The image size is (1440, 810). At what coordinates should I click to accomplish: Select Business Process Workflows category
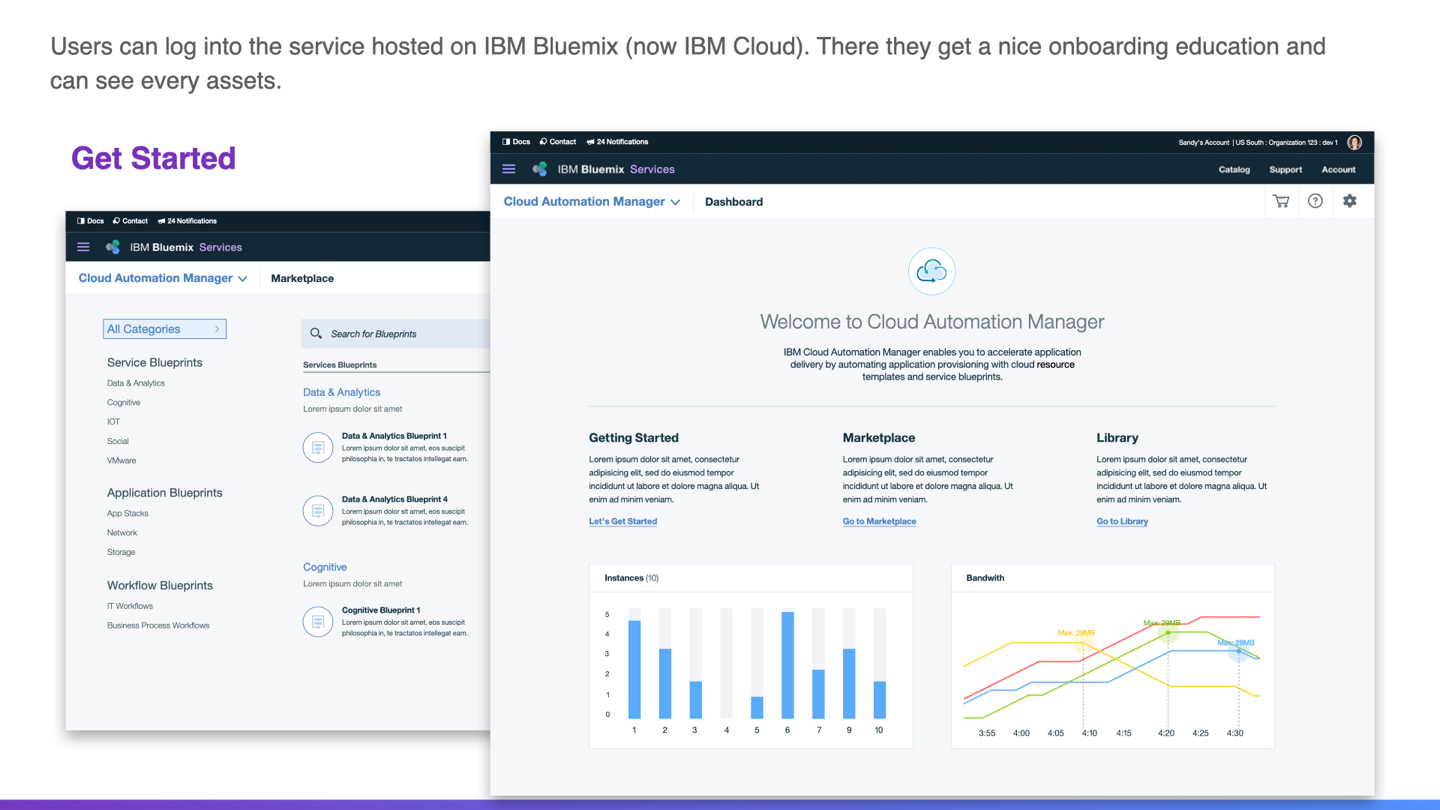[158, 625]
